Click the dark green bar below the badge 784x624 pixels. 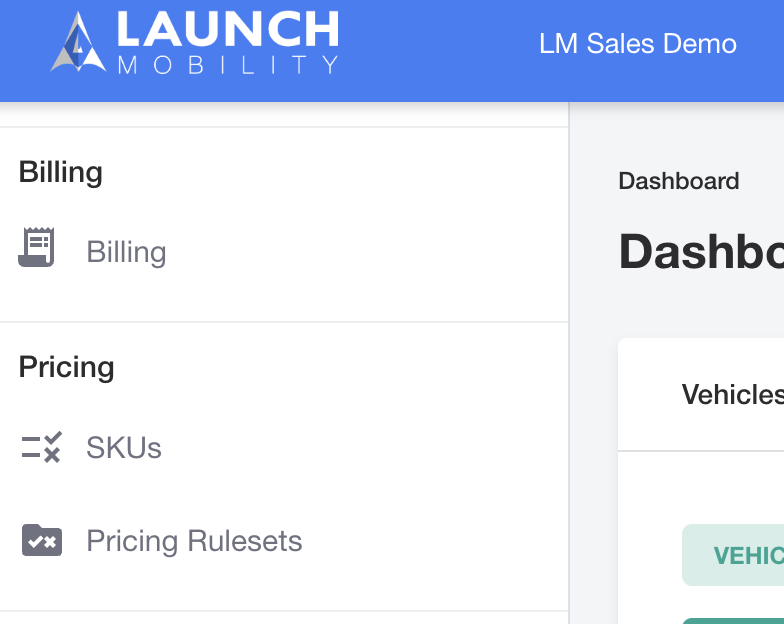point(733,621)
